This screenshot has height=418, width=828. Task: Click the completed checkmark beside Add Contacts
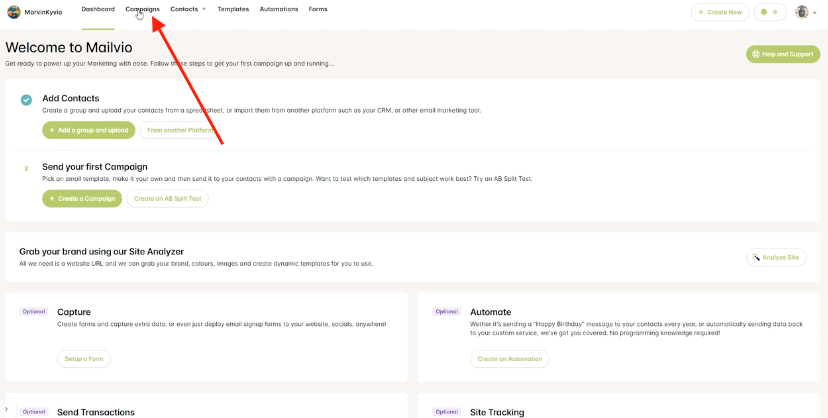(26, 99)
